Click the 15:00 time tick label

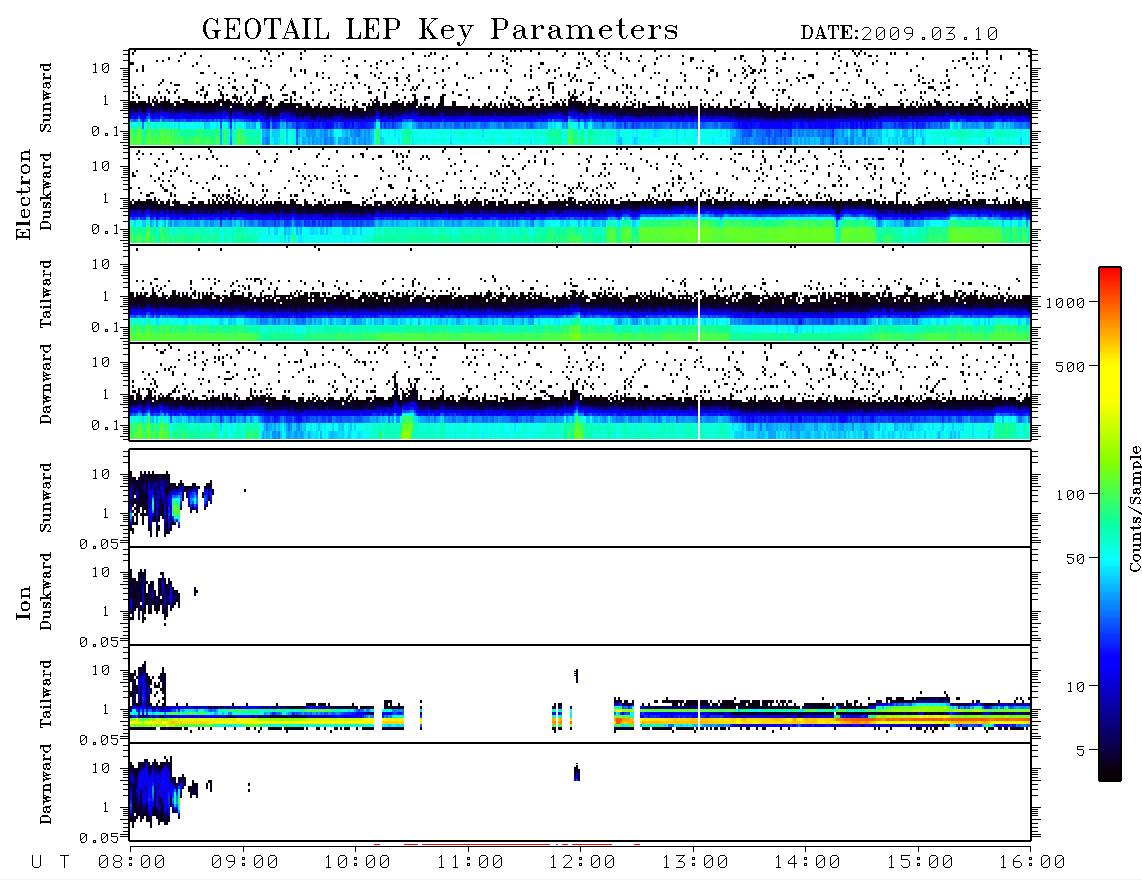[920, 863]
